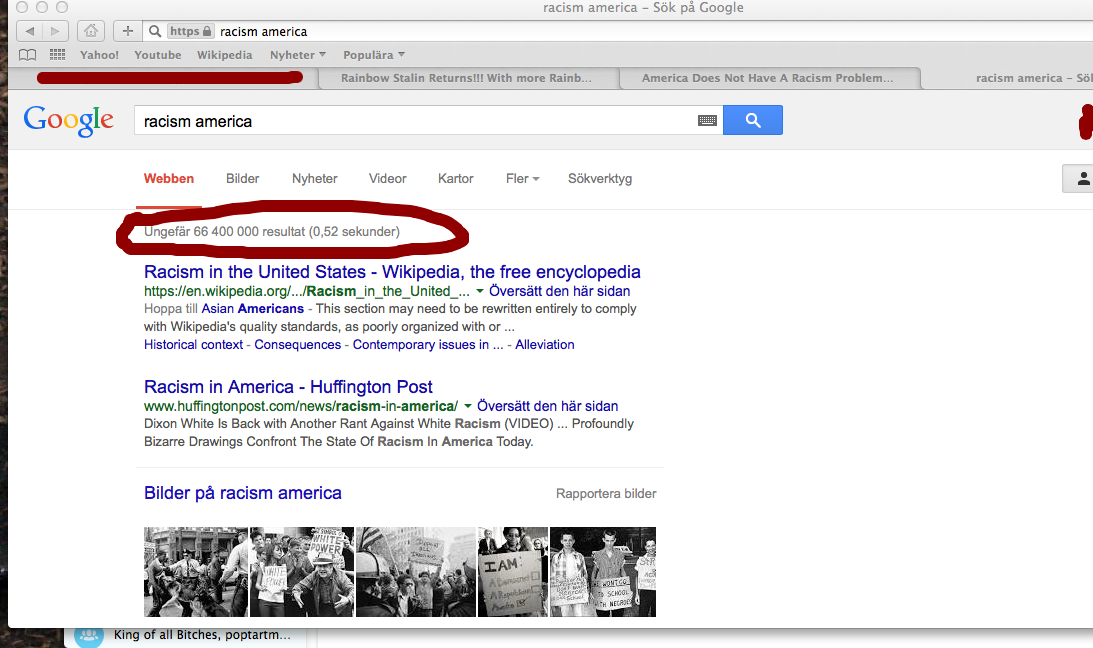Open the Top Sites grid icon
1093x648 pixels.
tap(57, 55)
